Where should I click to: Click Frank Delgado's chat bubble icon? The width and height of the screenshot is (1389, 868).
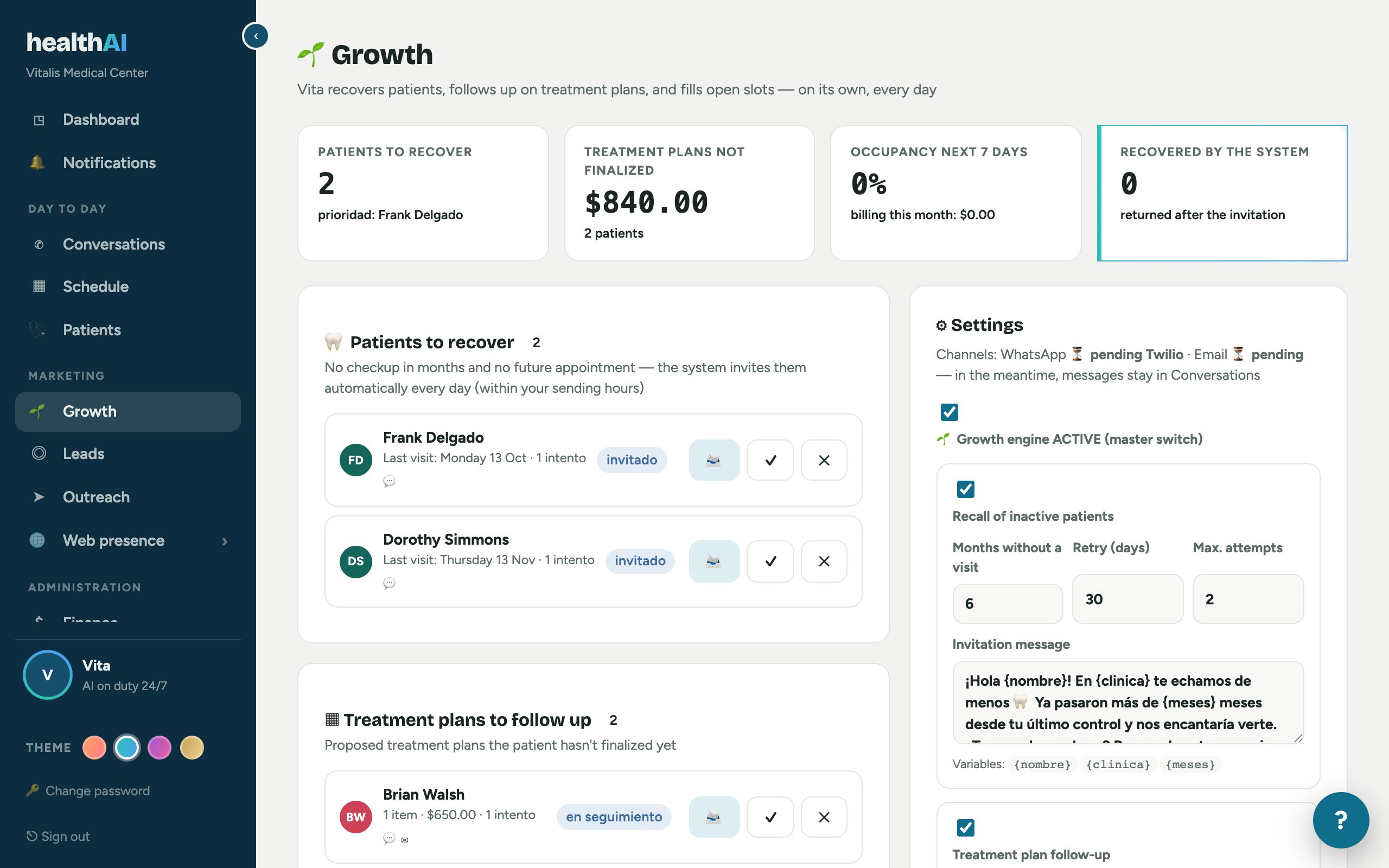[x=389, y=481]
